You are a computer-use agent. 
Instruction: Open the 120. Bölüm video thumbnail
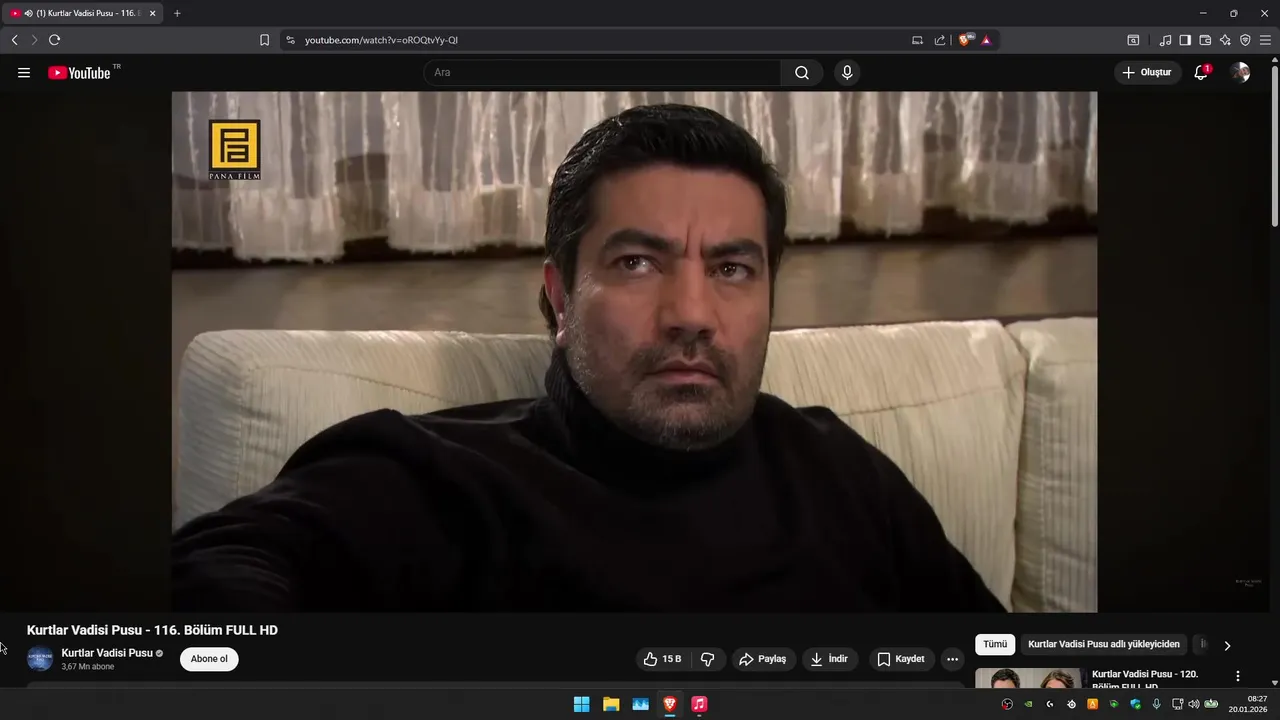pyautogui.click(x=1028, y=678)
